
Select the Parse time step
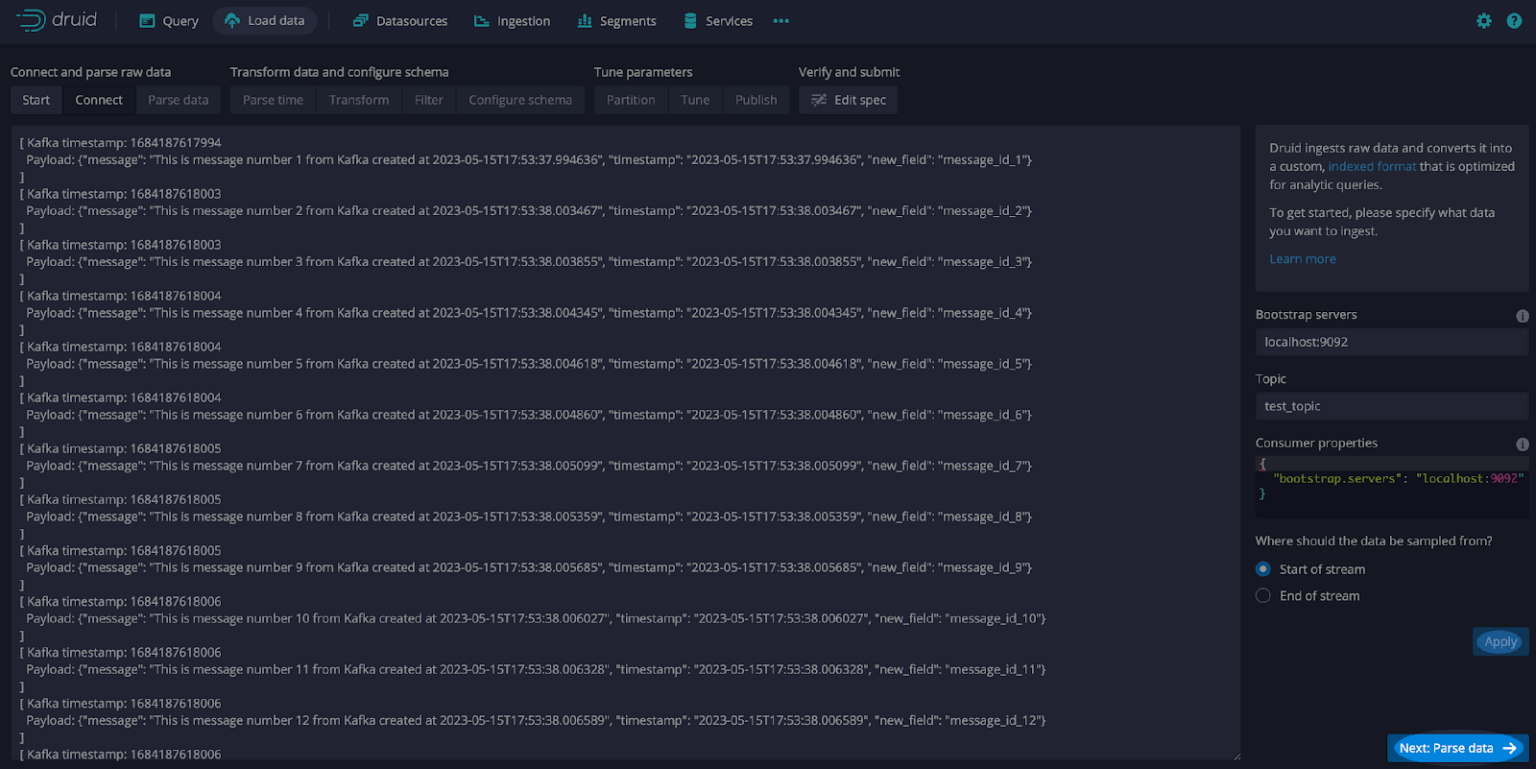pos(273,100)
